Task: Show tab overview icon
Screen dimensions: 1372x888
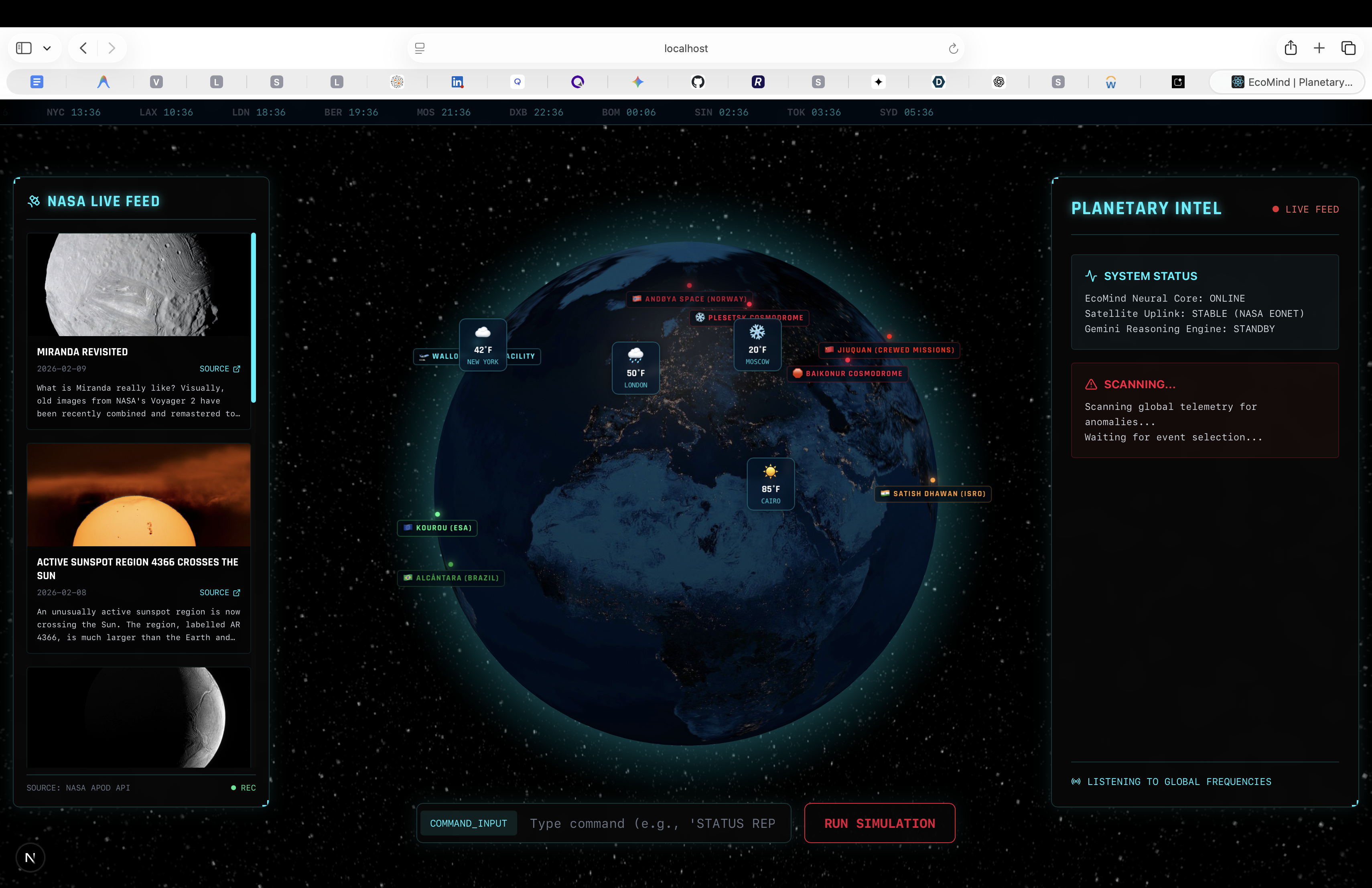Action: 1348,48
